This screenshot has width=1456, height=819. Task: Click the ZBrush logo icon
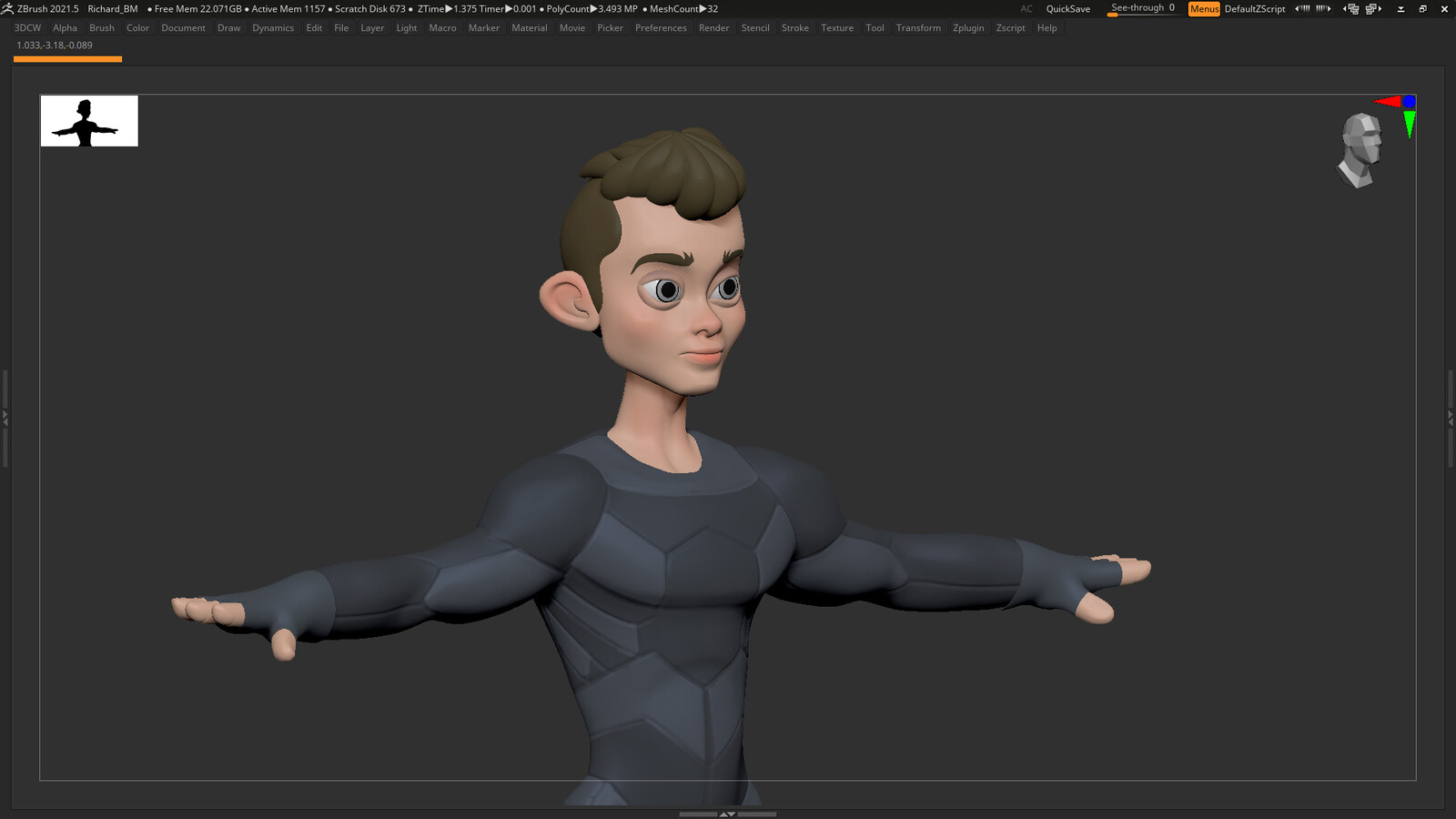pyautogui.click(x=7, y=8)
